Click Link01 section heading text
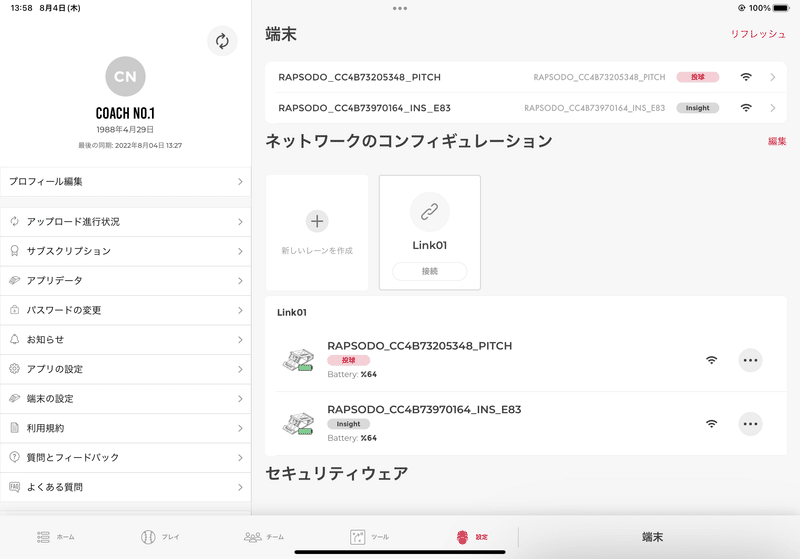 [x=292, y=312]
